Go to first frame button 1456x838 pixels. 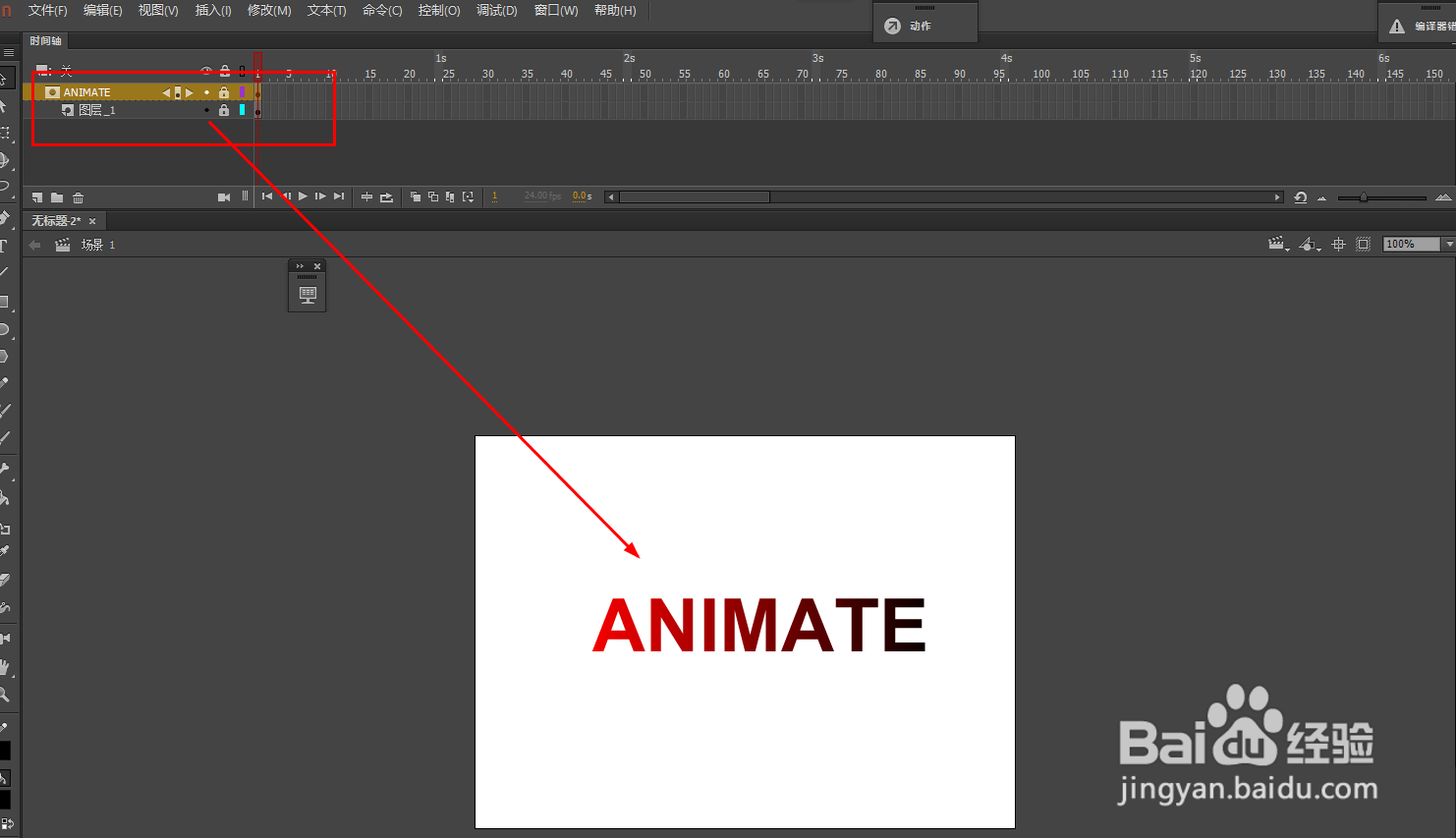pyautogui.click(x=267, y=196)
